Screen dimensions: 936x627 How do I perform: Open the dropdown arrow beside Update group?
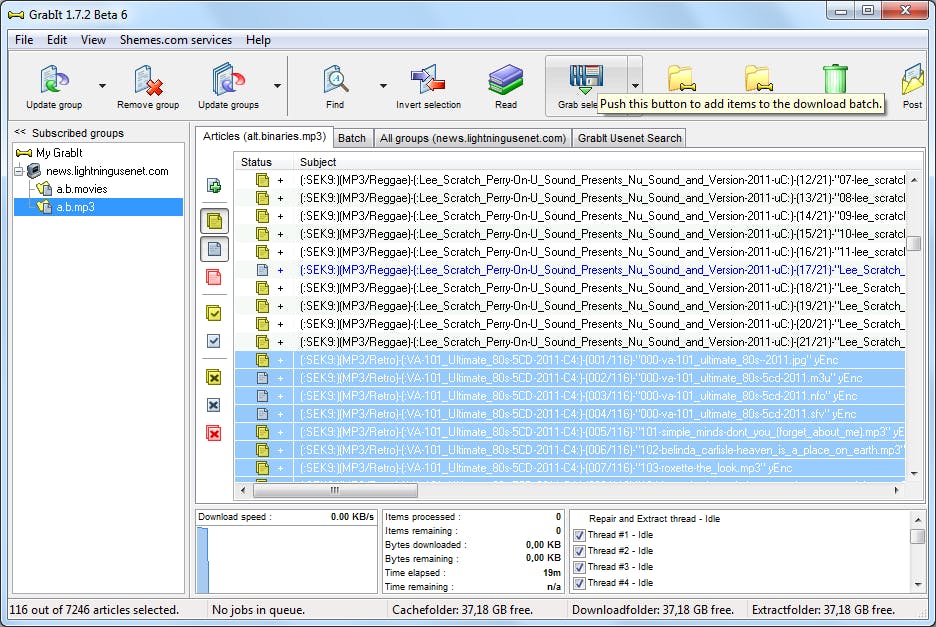(102, 86)
